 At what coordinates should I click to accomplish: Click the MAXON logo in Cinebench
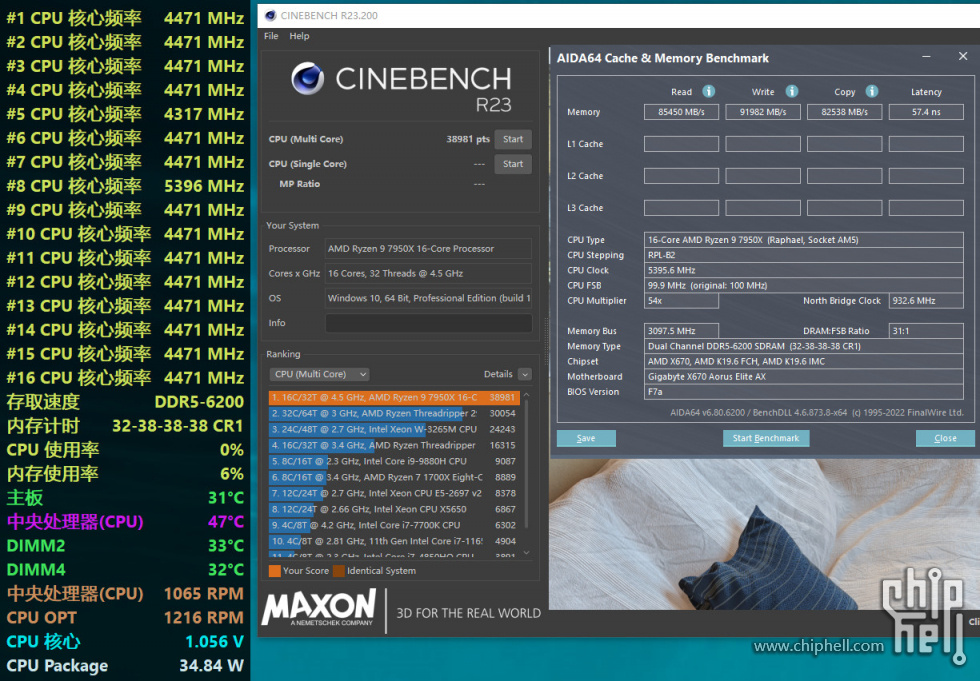(319, 608)
